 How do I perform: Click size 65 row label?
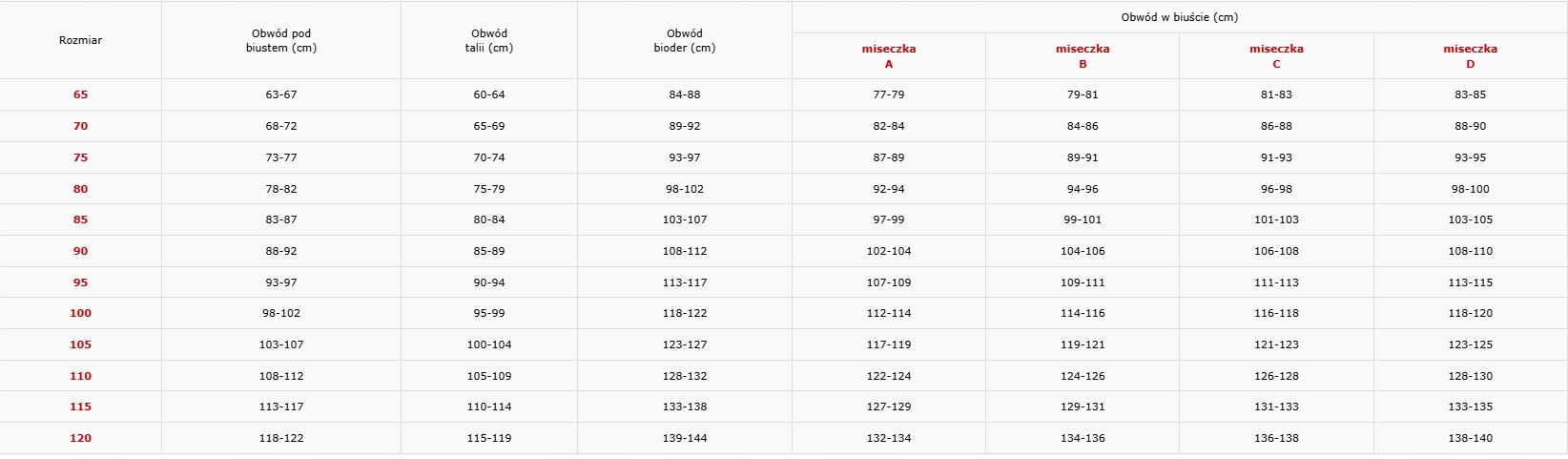[80, 94]
